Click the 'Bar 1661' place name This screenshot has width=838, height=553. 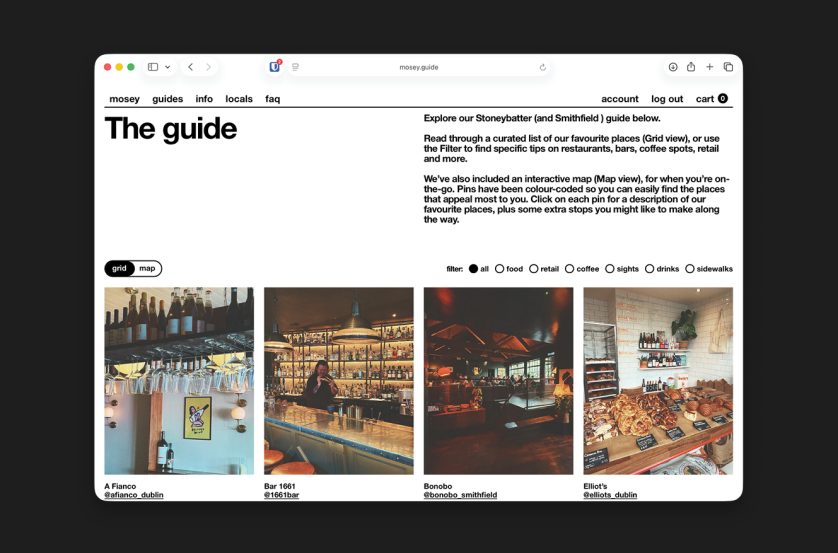click(280, 486)
